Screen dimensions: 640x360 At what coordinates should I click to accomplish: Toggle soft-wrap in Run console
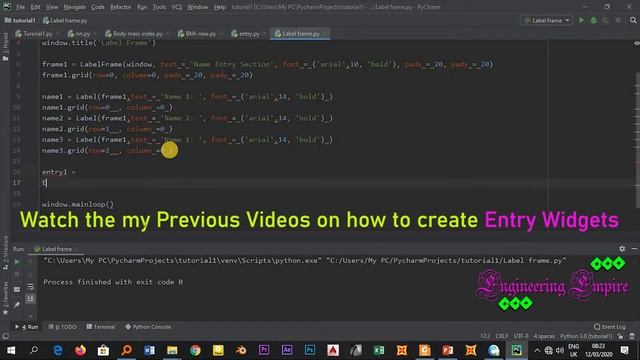click(31, 287)
